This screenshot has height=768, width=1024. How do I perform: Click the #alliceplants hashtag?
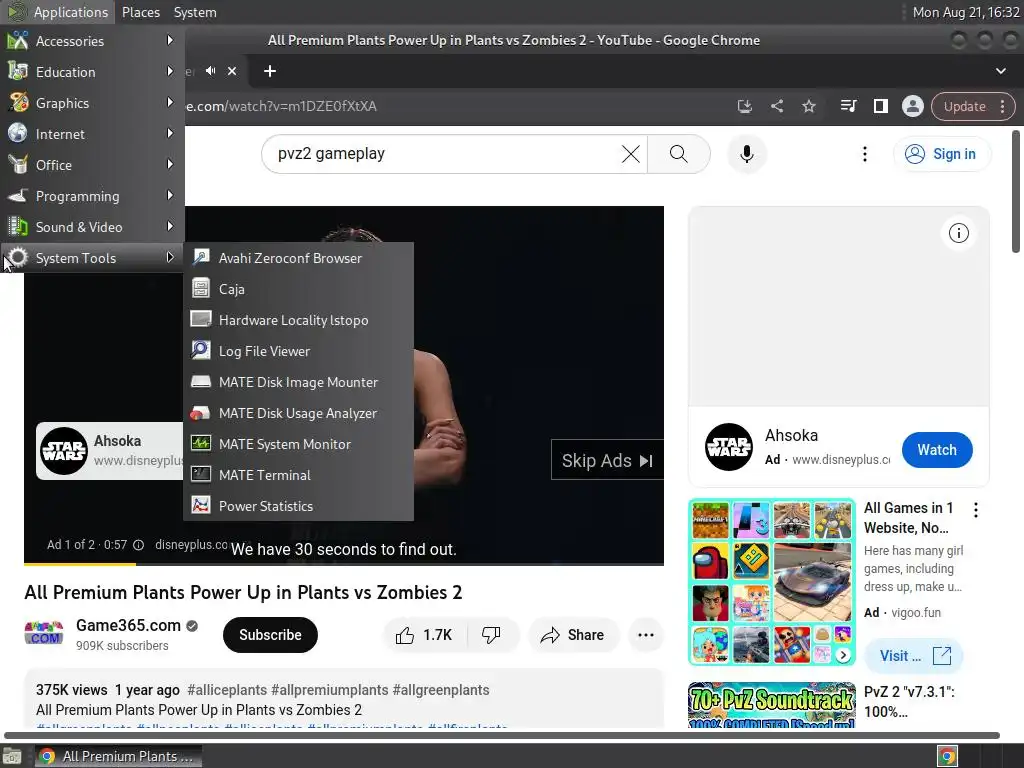pos(227,690)
